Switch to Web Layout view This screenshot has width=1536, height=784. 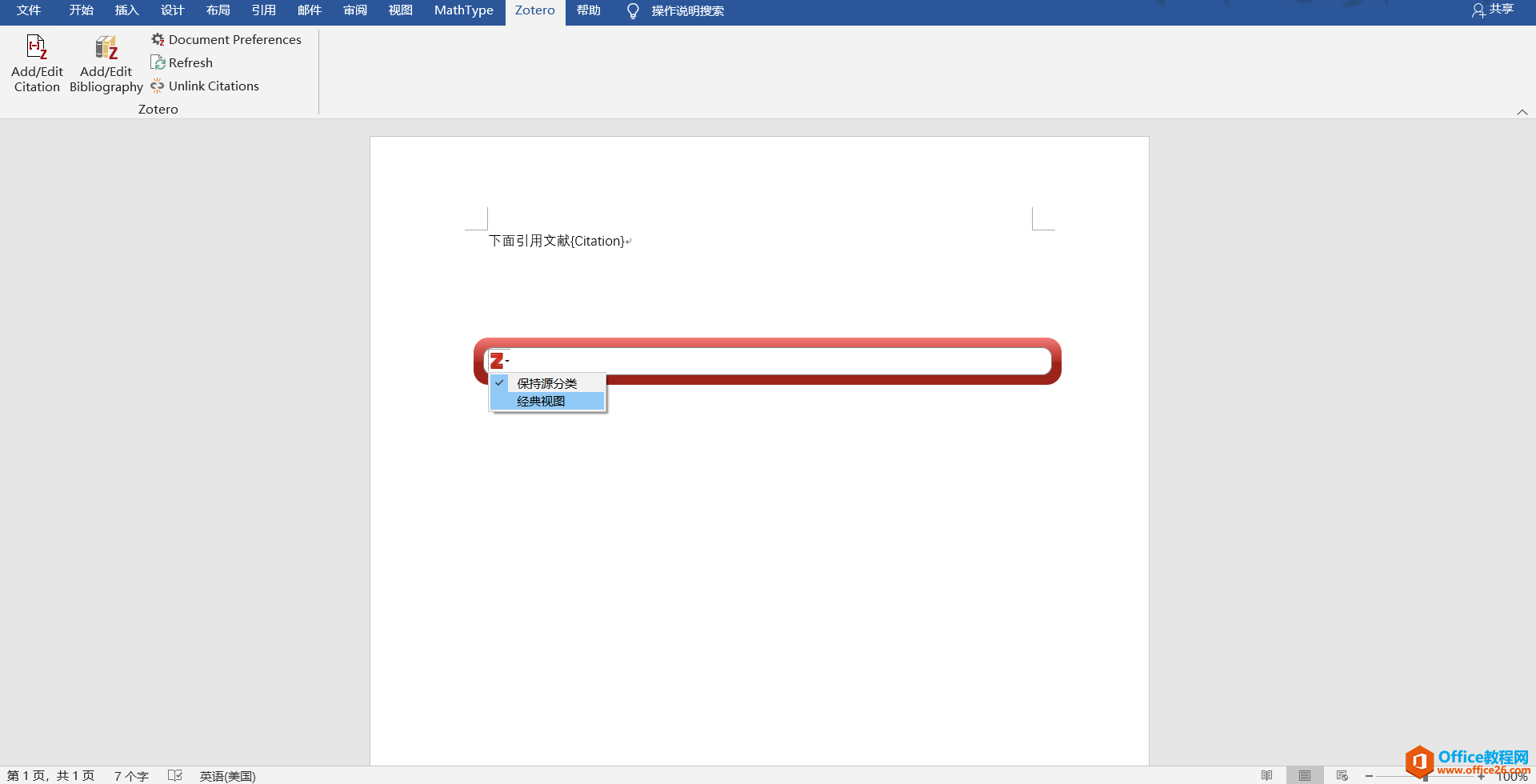pyautogui.click(x=1342, y=775)
